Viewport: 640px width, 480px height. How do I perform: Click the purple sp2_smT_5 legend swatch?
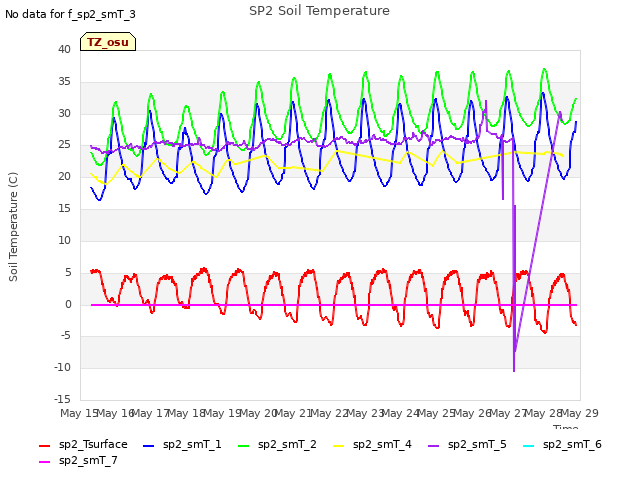point(433,446)
